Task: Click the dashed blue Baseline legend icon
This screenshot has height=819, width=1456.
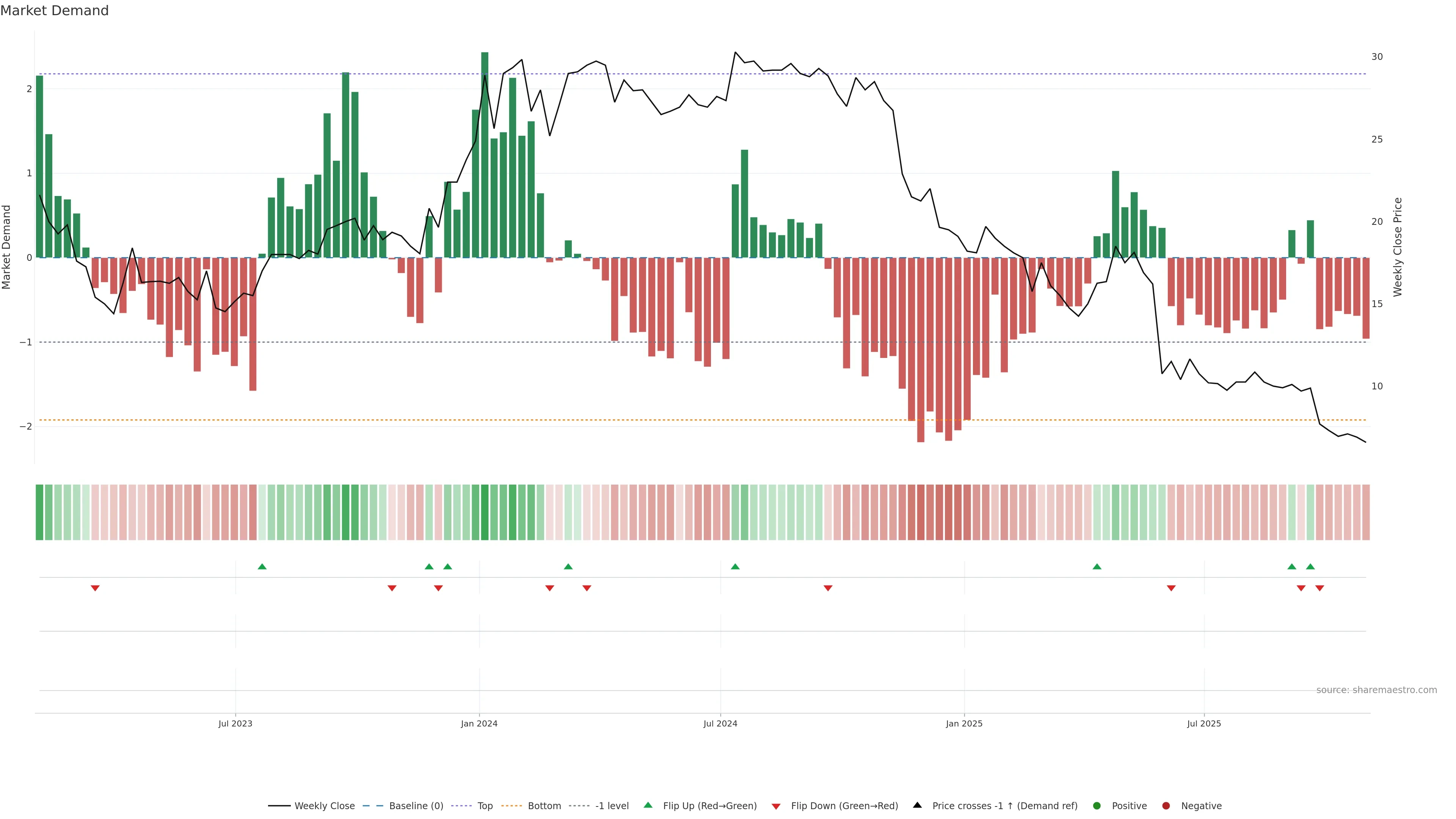Action: (373, 805)
